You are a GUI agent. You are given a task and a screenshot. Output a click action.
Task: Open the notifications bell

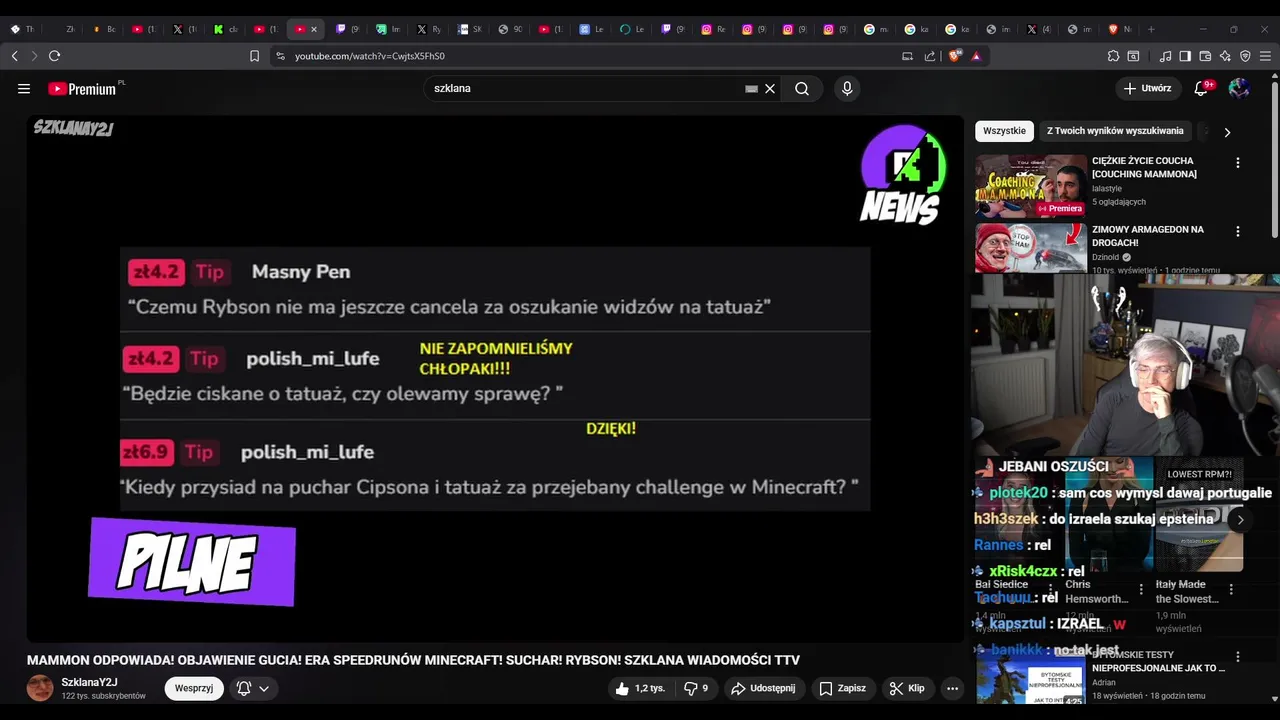click(x=1202, y=88)
